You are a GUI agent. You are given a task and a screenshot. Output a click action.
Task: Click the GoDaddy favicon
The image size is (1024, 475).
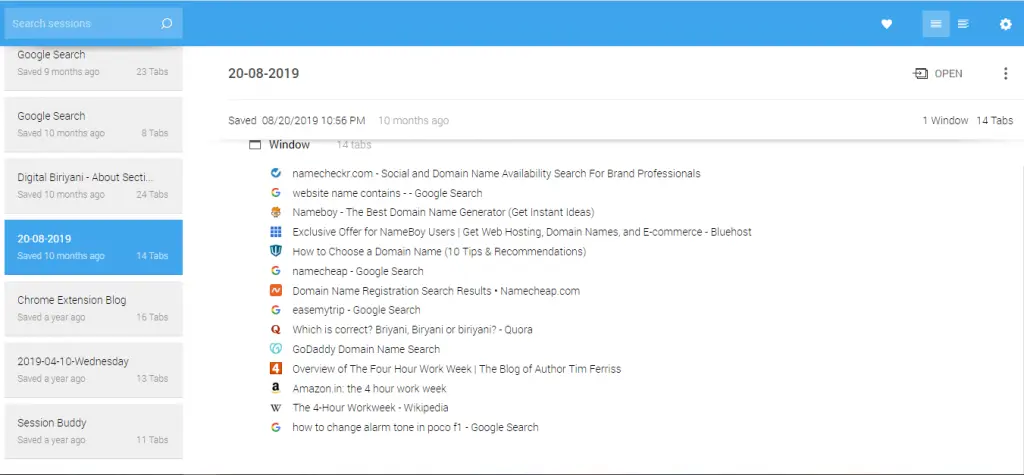(x=276, y=349)
